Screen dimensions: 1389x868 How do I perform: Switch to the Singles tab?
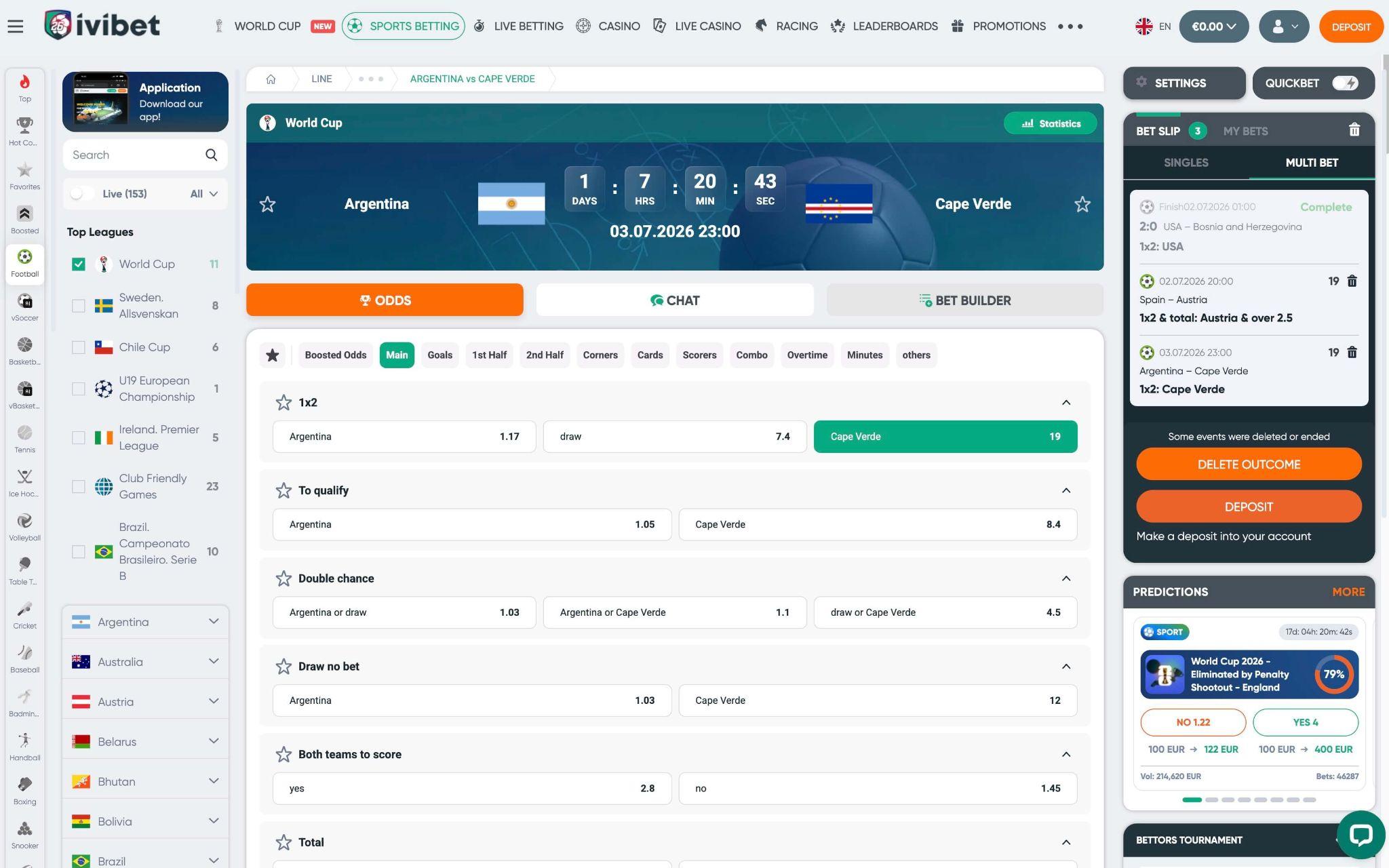(x=1186, y=163)
